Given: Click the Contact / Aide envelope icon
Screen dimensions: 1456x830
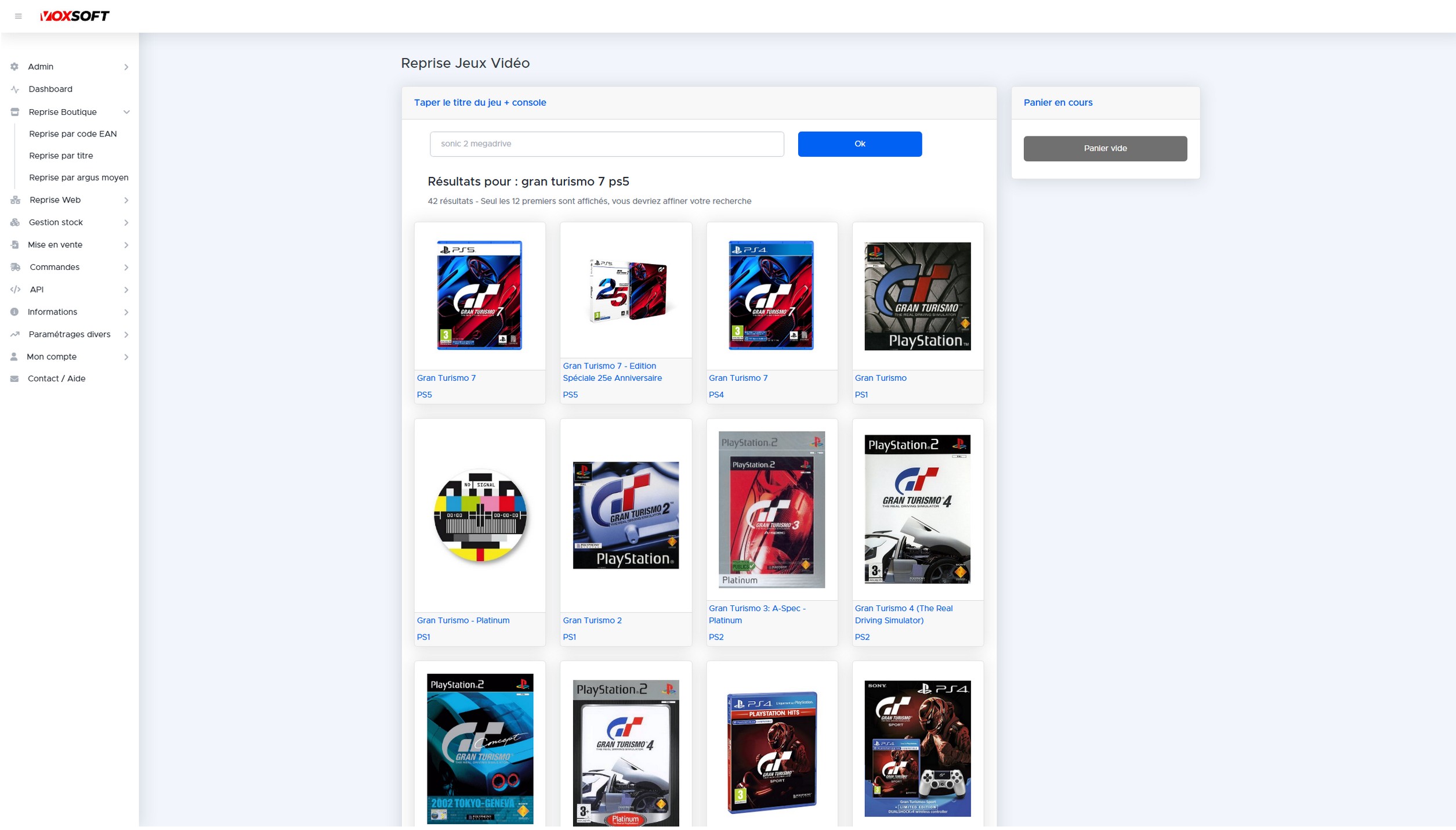Looking at the screenshot, I should tap(15, 378).
